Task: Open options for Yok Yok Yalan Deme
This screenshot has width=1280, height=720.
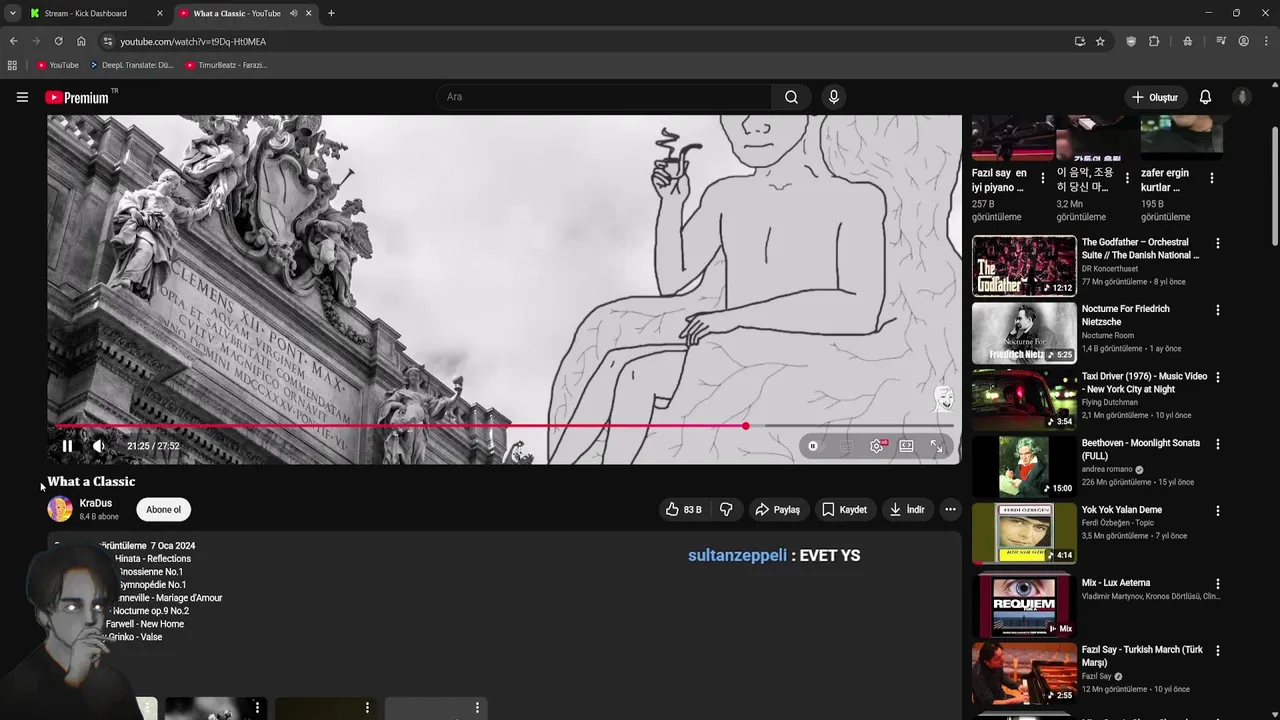Action: (1217, 511)
